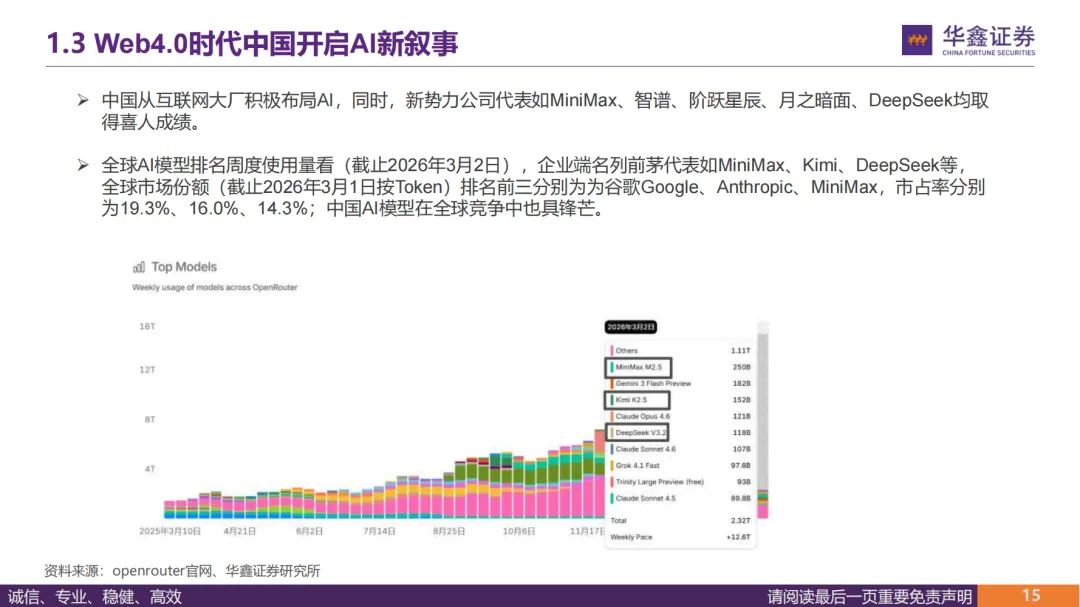Select the 'Gemini 3 Flash Preview' legend entry
Viewport: 1080px width, 607px height.
[653, 384]
